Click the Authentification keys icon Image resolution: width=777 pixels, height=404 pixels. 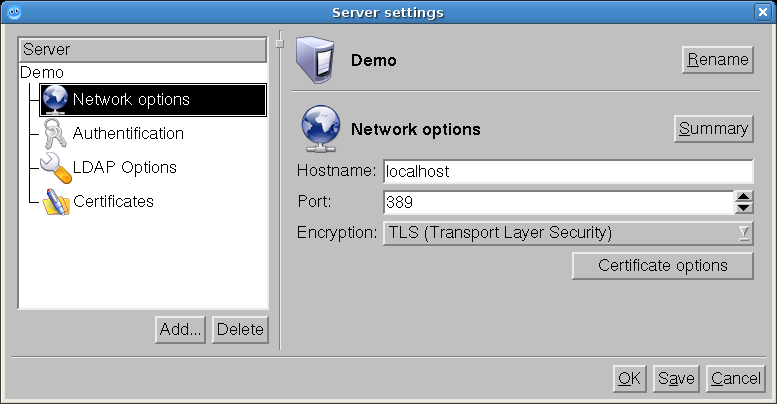tap(56, 134)
